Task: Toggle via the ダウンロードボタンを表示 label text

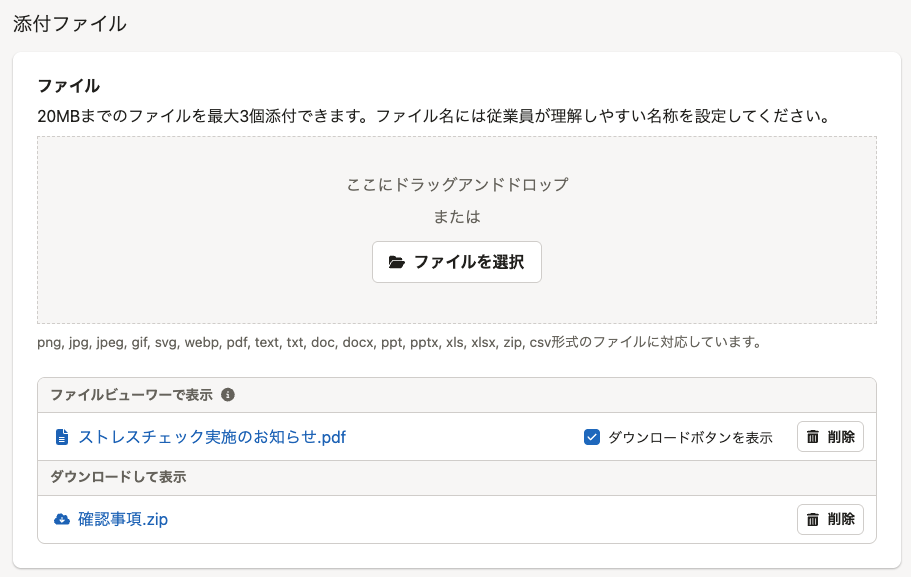Action: point(690,438)
